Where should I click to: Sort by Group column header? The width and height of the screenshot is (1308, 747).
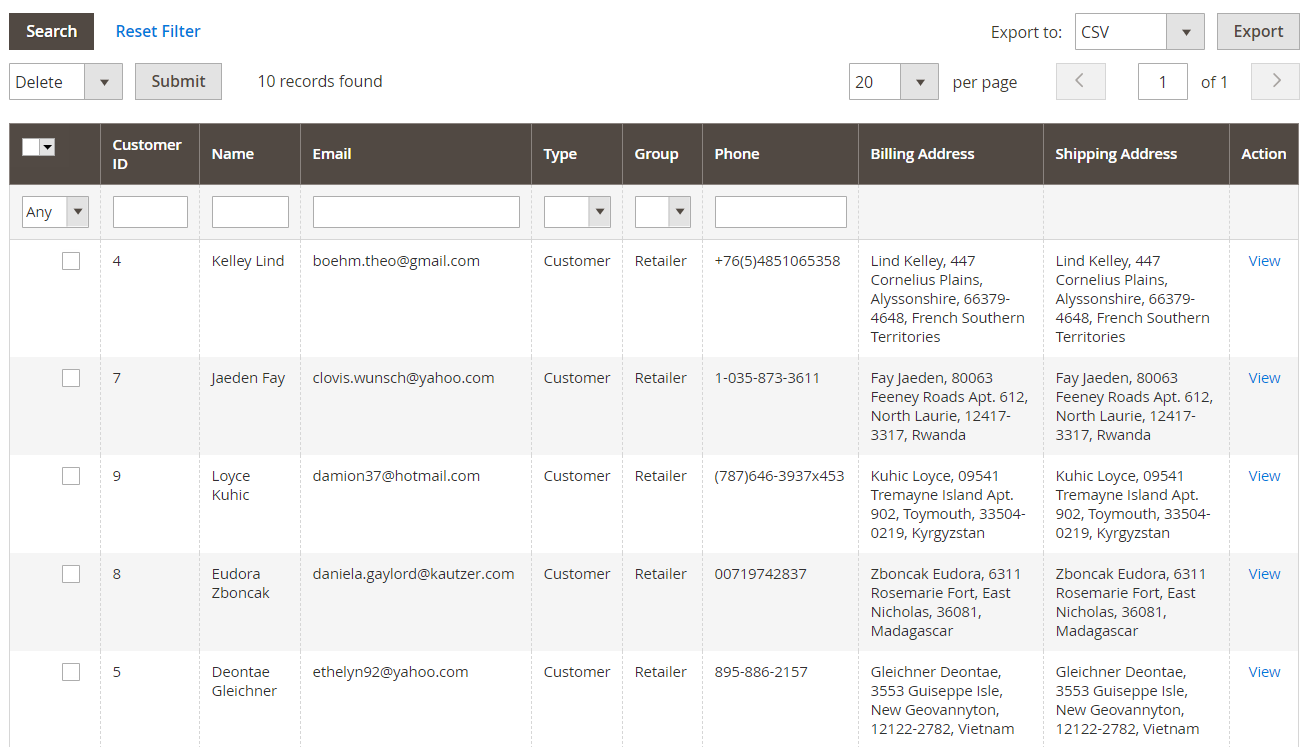pyautogui.click(x=663, y=154)
